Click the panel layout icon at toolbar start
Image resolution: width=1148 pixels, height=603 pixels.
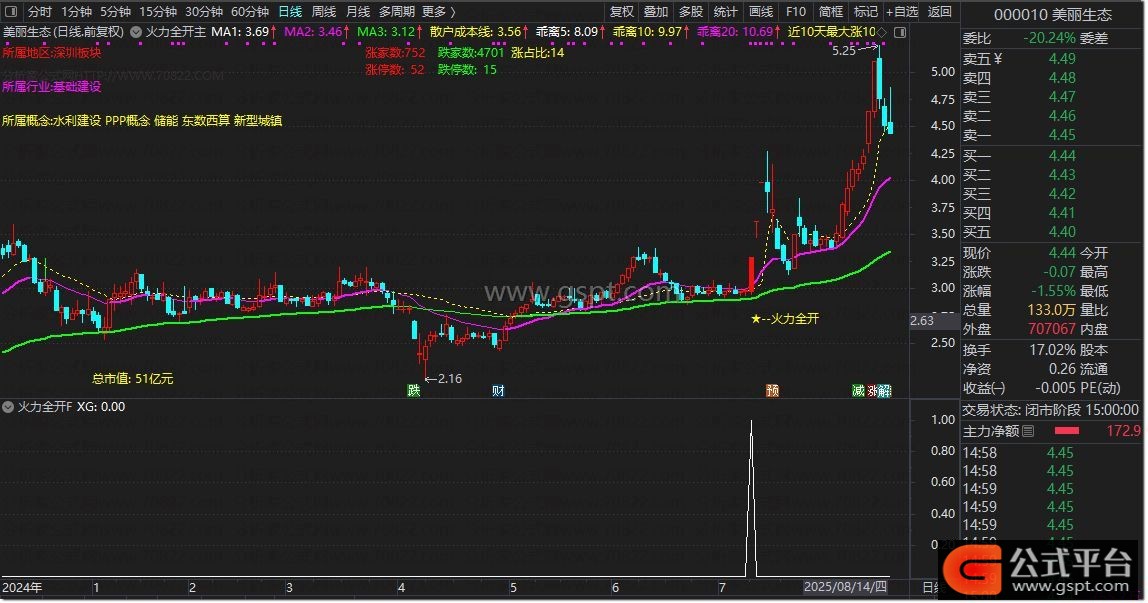point(10,12)
